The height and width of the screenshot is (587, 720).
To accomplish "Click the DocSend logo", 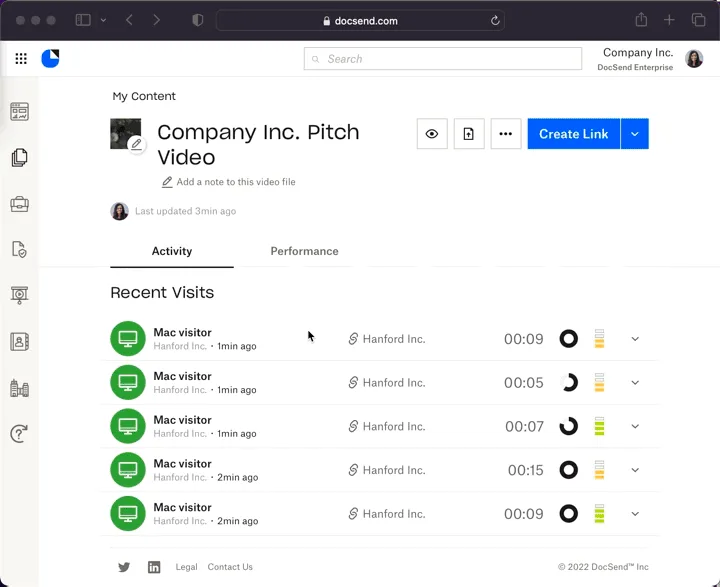I will point(51,58).
